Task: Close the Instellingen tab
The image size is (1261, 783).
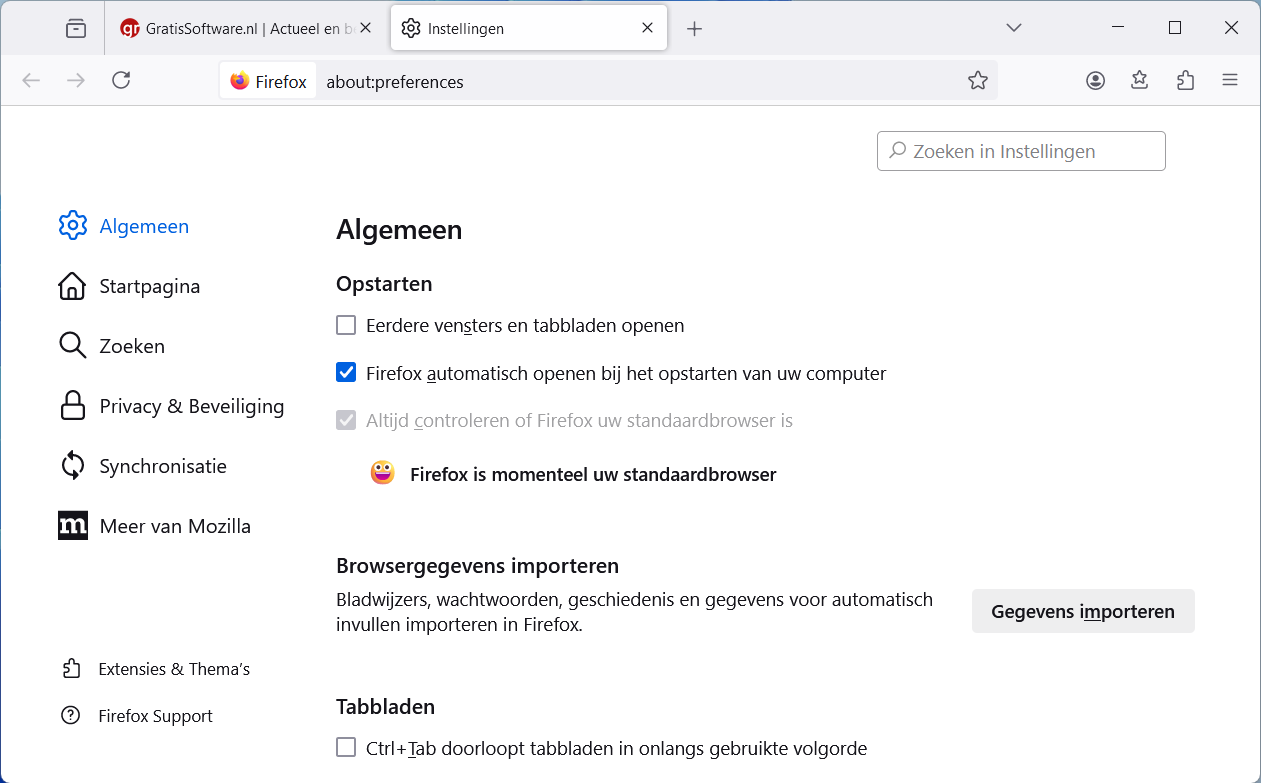Action: [648, 28]
